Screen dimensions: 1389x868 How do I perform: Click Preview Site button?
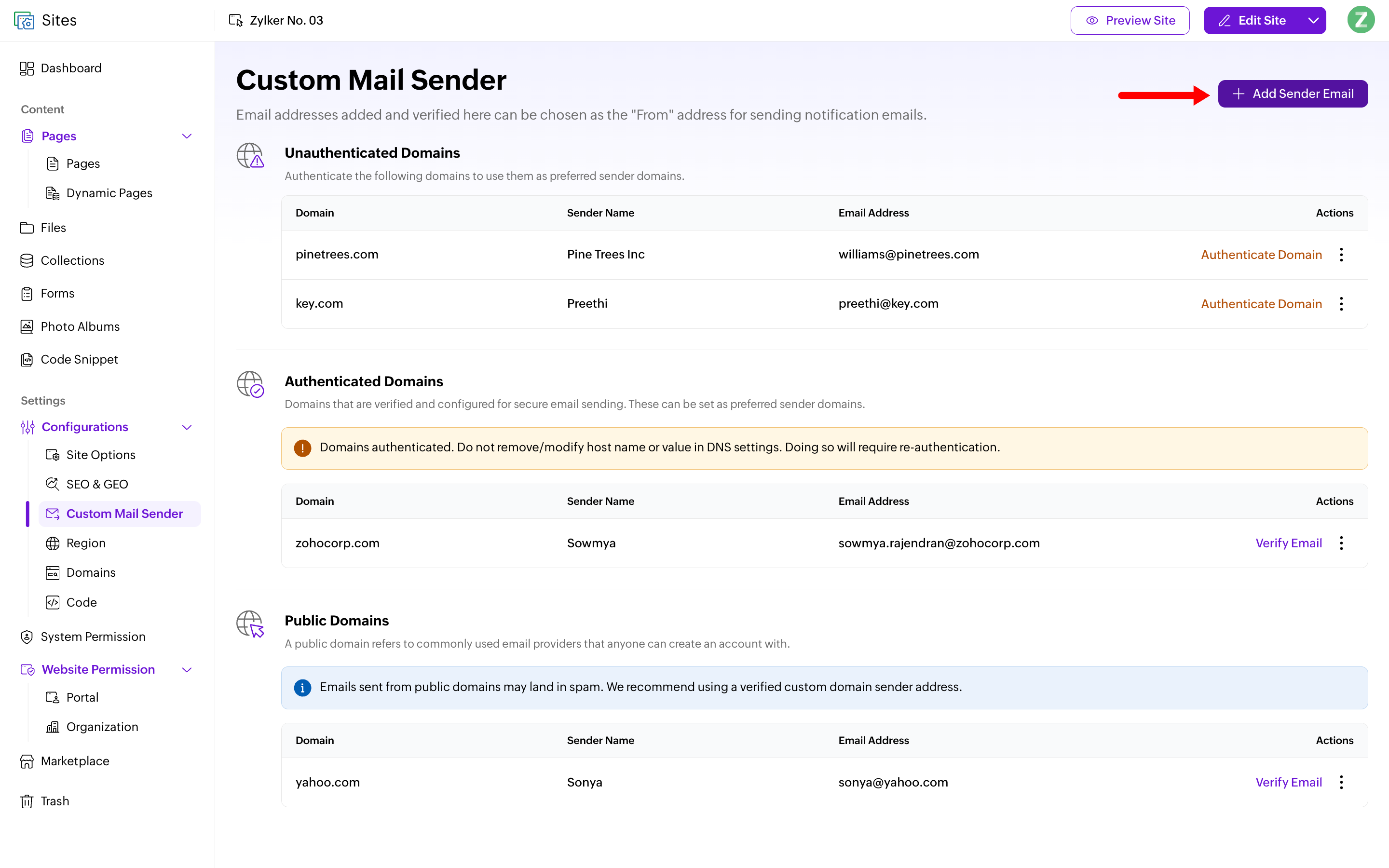click(1130, 20)
